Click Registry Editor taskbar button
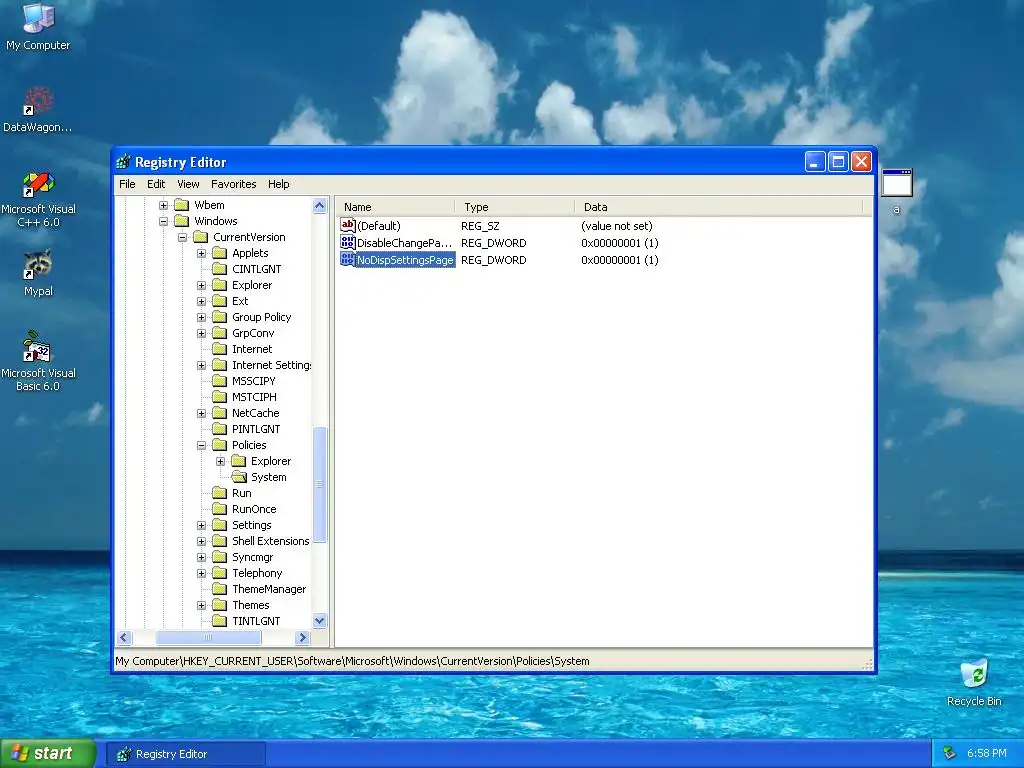1024x768 pixels. click(185, 754)
